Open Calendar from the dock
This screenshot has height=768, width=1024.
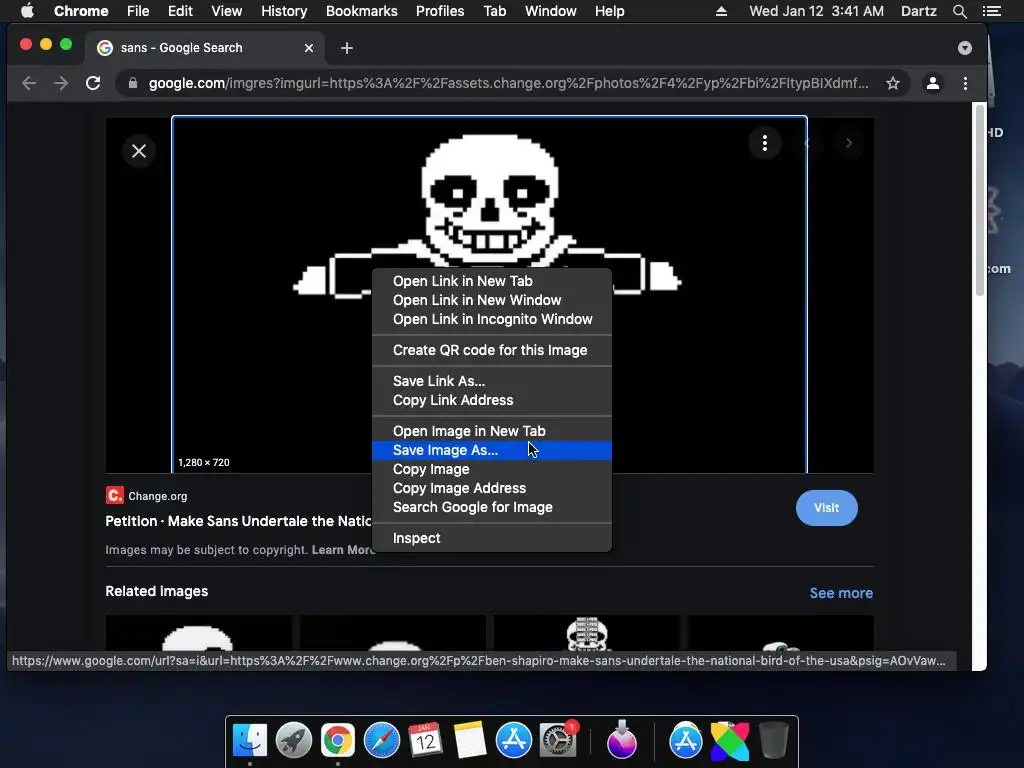[425, 741]
